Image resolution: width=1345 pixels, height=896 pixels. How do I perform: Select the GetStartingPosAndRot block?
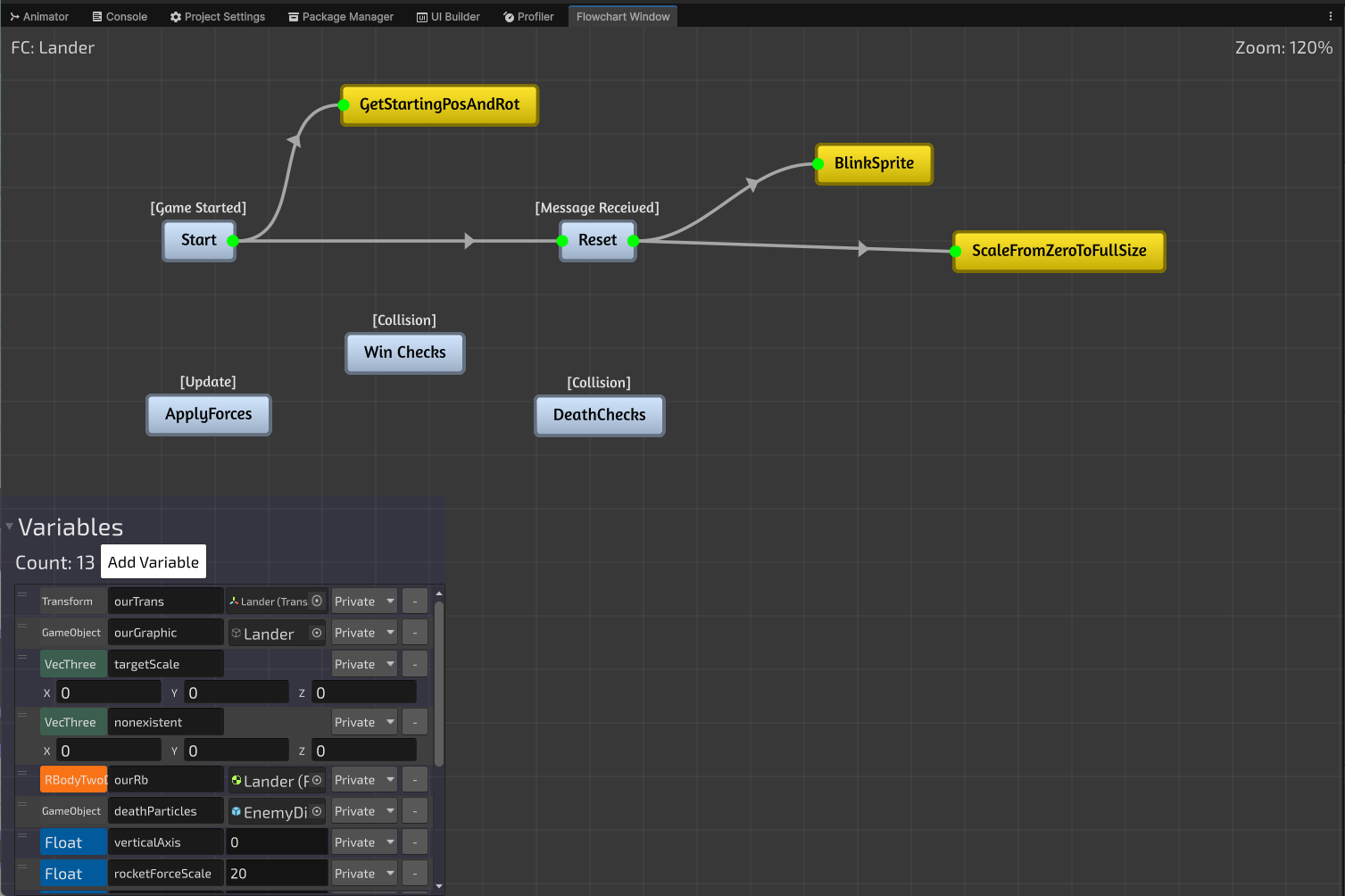(439, 104)
